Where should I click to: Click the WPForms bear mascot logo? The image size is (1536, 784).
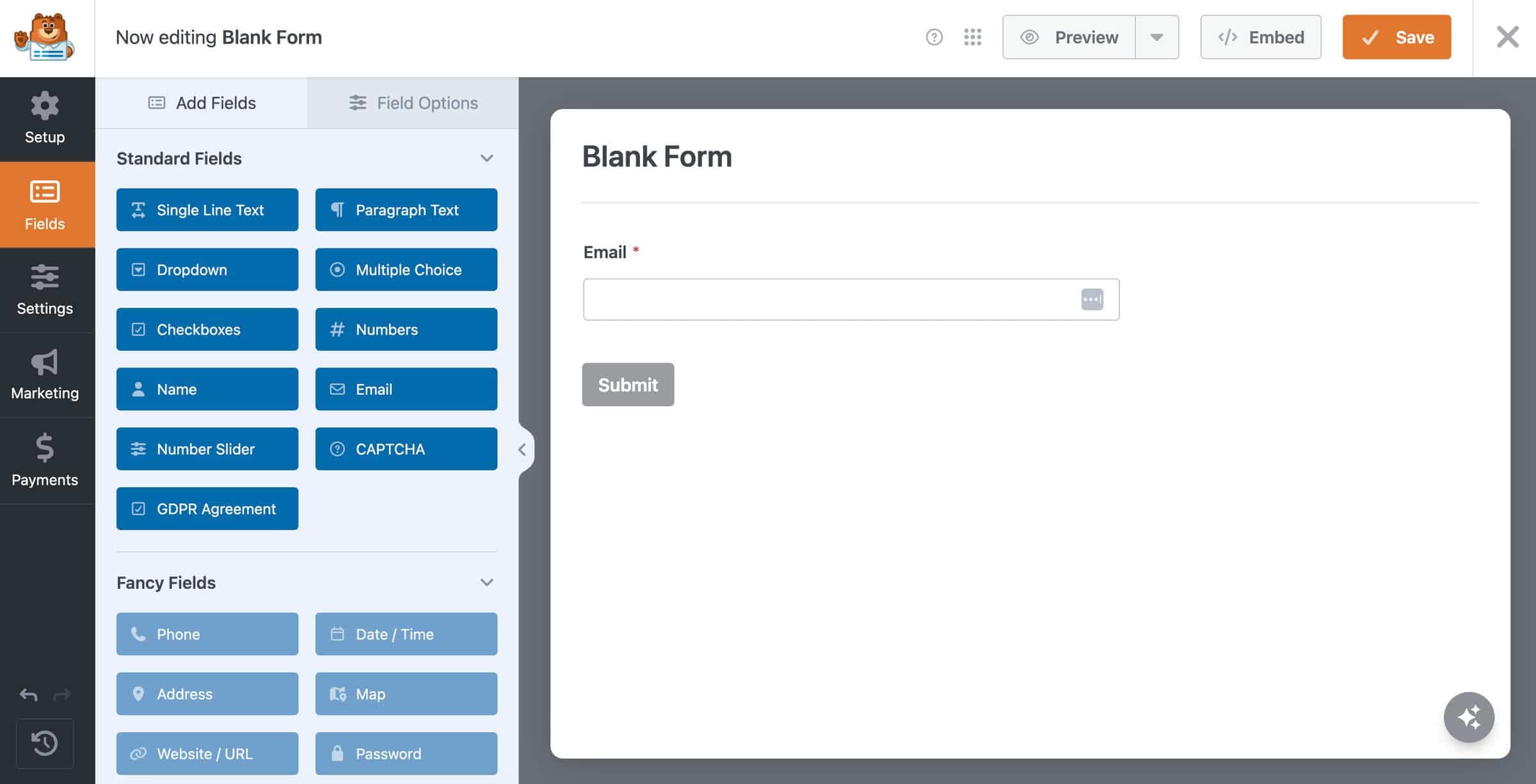[44, 37]
